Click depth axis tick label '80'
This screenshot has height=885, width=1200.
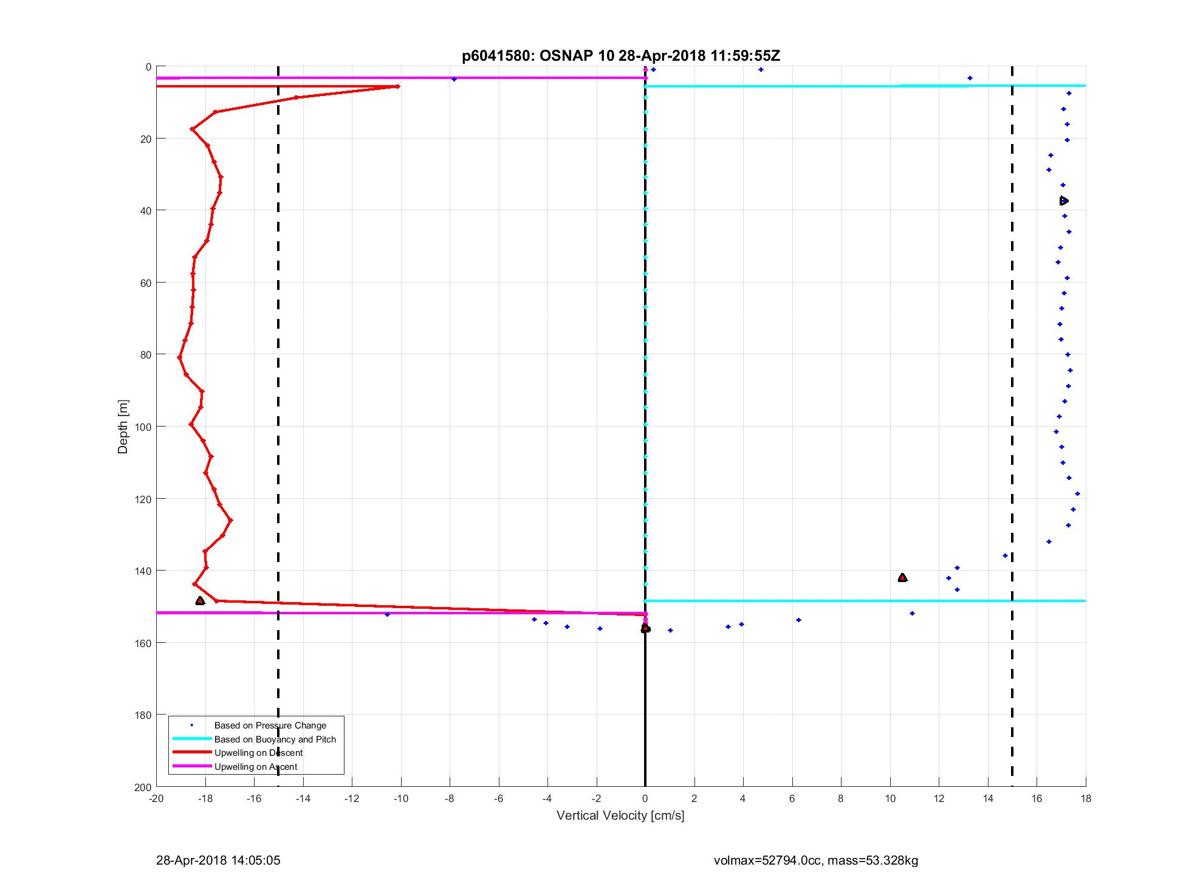[x=144, y=355]
